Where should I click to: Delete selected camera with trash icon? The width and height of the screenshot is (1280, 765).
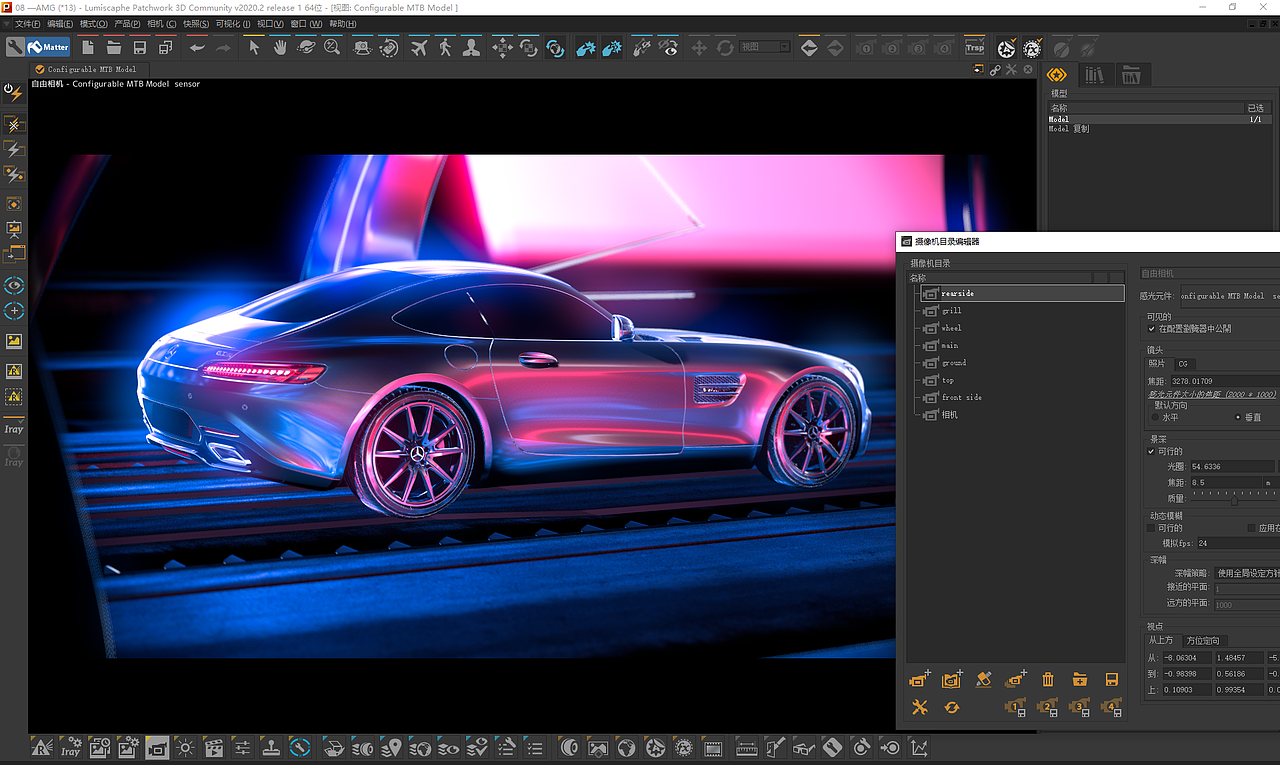[1048, 679]
